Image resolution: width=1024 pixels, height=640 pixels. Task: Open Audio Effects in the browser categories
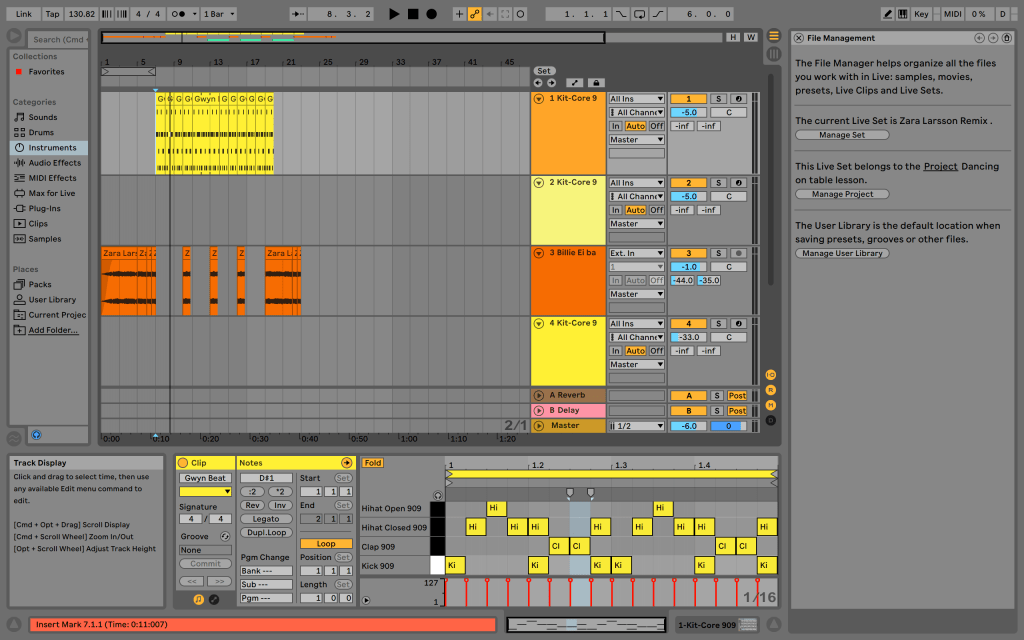click(54, 163)
